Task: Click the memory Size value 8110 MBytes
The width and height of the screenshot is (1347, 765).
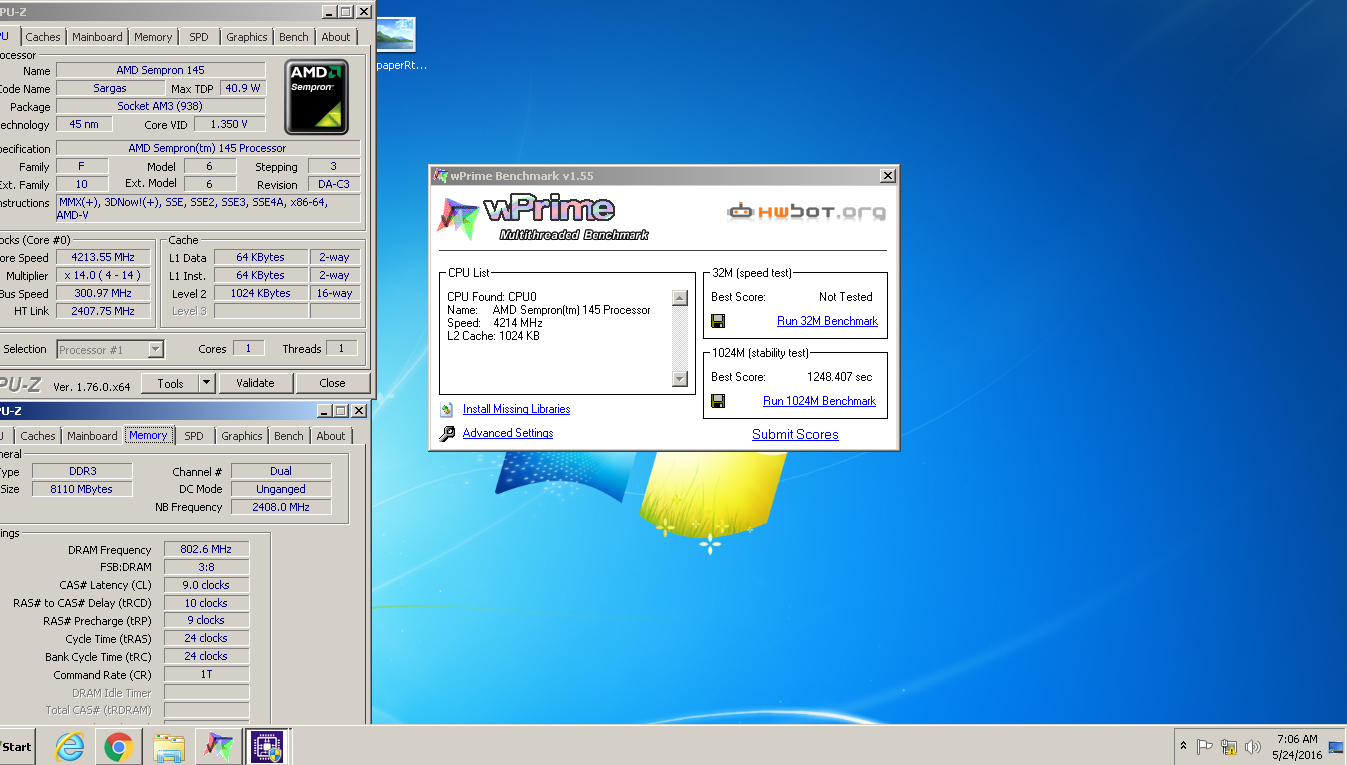Action: [81, 489]
